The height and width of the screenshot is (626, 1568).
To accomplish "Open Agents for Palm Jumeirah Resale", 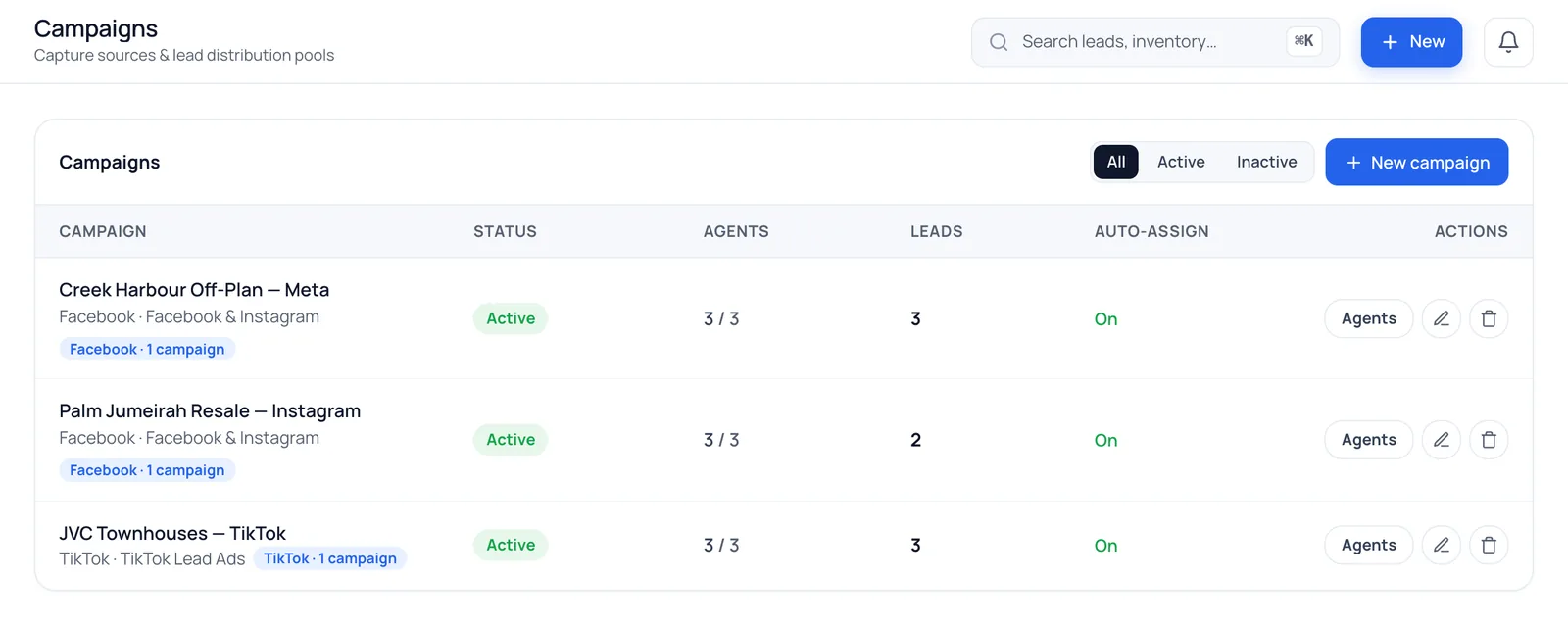I will 1368,440.
